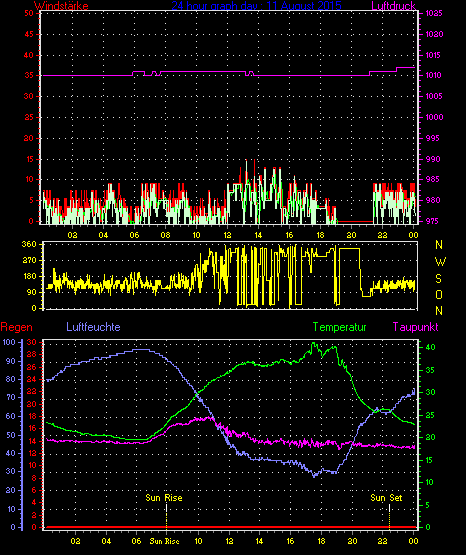Click the red Windstärke axis label
466x555 pixels.
point(61,5)
